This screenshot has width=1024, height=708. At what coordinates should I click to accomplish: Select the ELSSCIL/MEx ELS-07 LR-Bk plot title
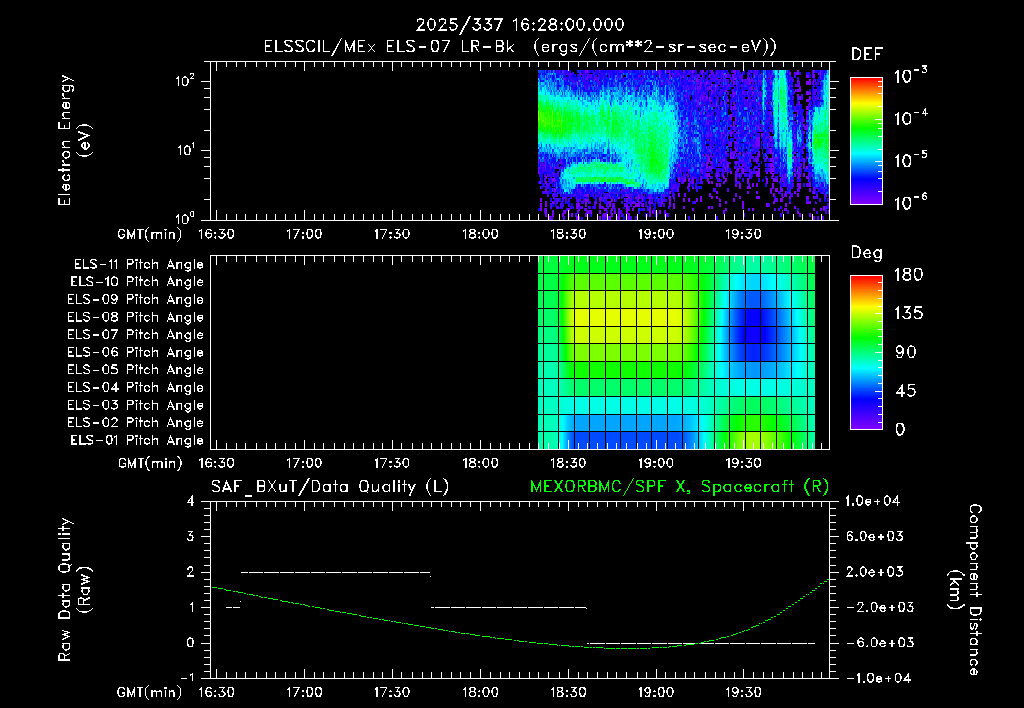(x=520, y=47)
